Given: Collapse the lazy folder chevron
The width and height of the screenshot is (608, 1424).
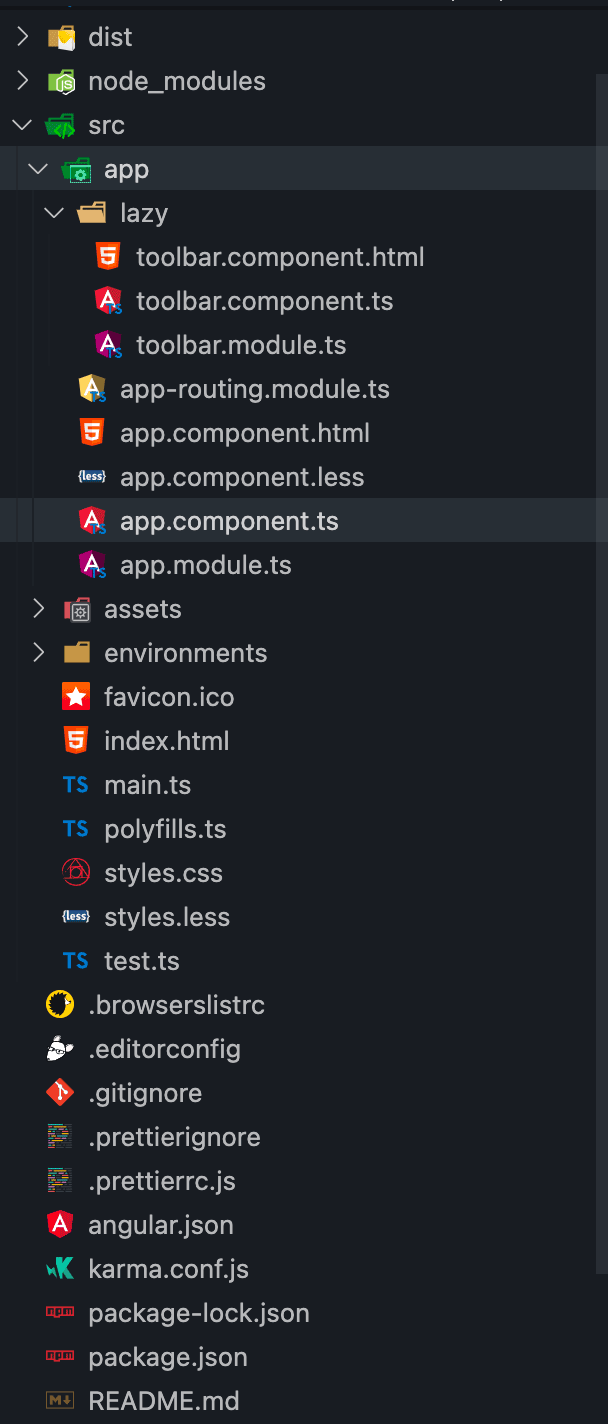Looking at the screenshot, I should click(55, 213).
